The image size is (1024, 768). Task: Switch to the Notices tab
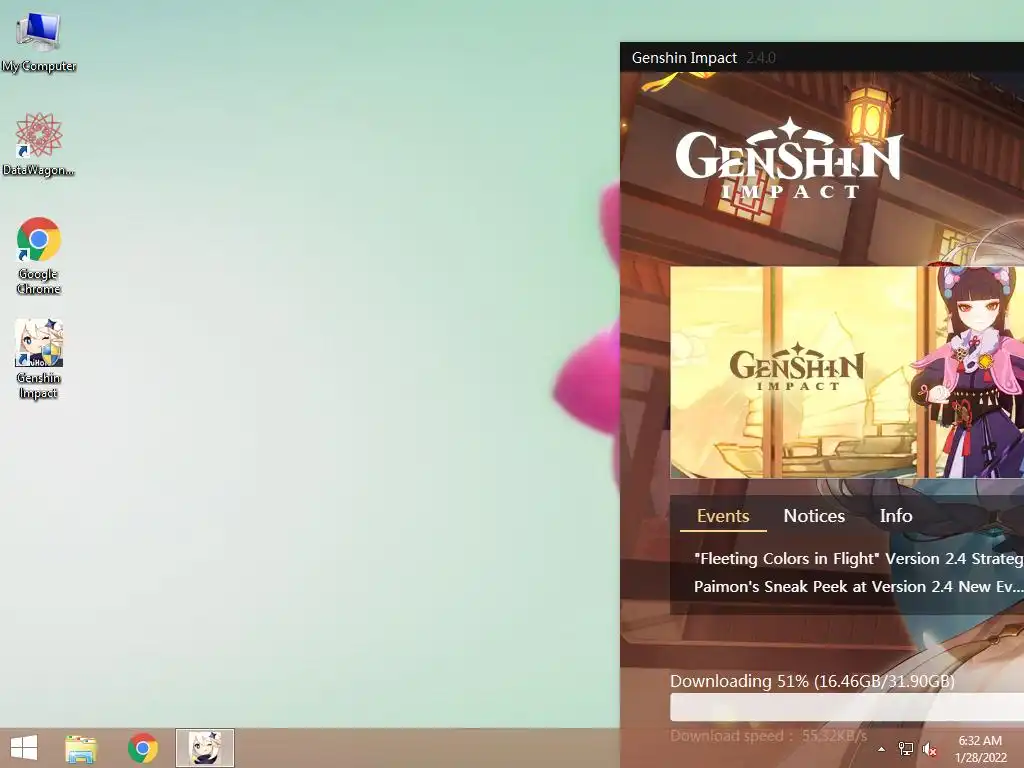[814, 516]
